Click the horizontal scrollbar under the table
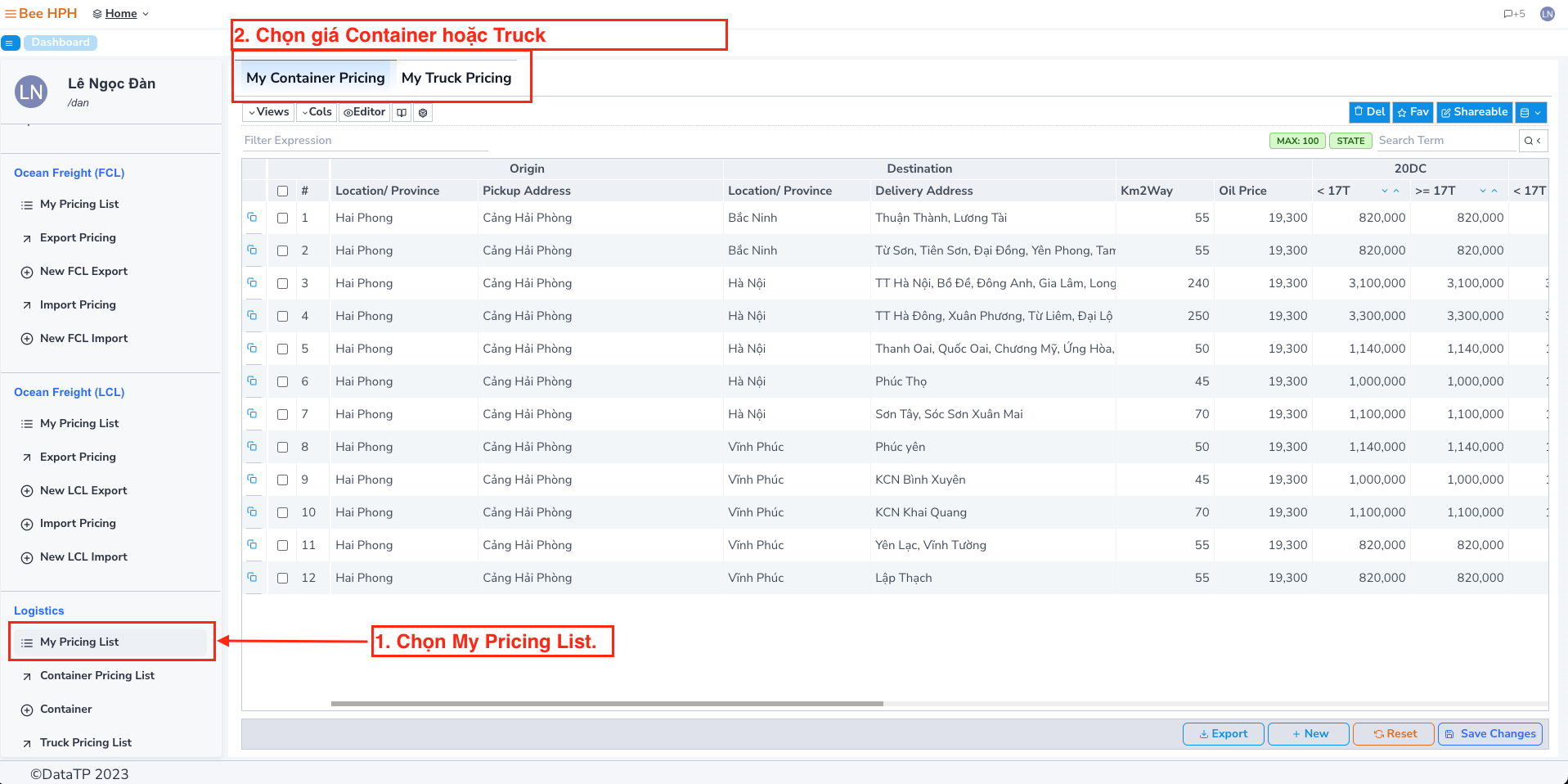 click(x=607, y=704)
